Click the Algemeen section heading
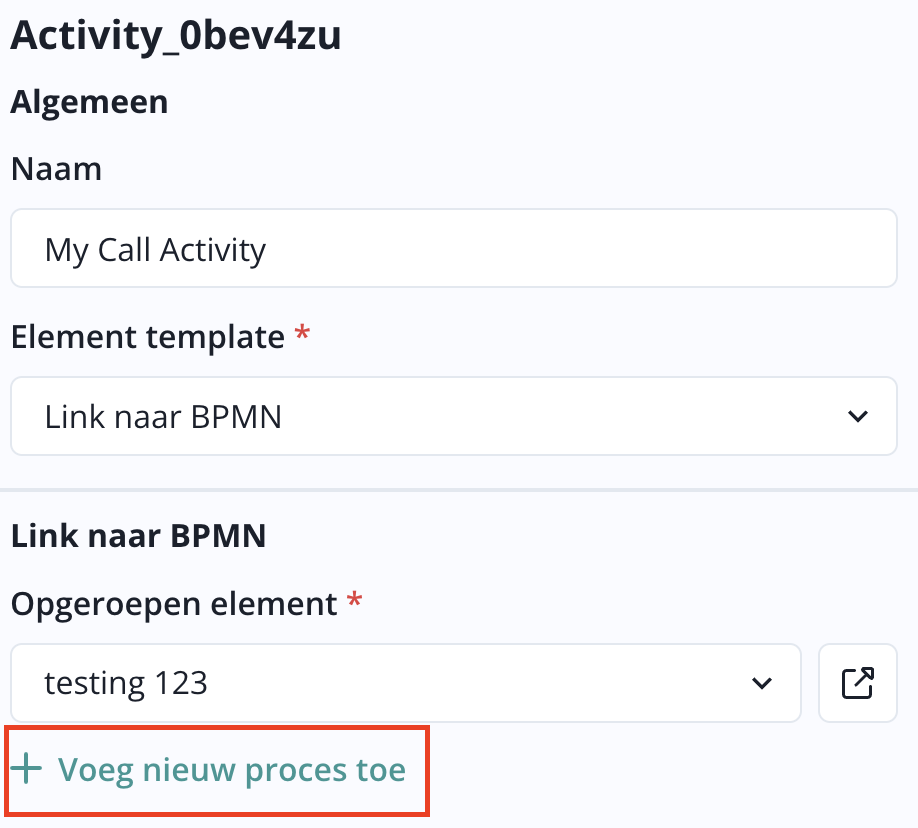Screen dimensions: 918x828 89,102
